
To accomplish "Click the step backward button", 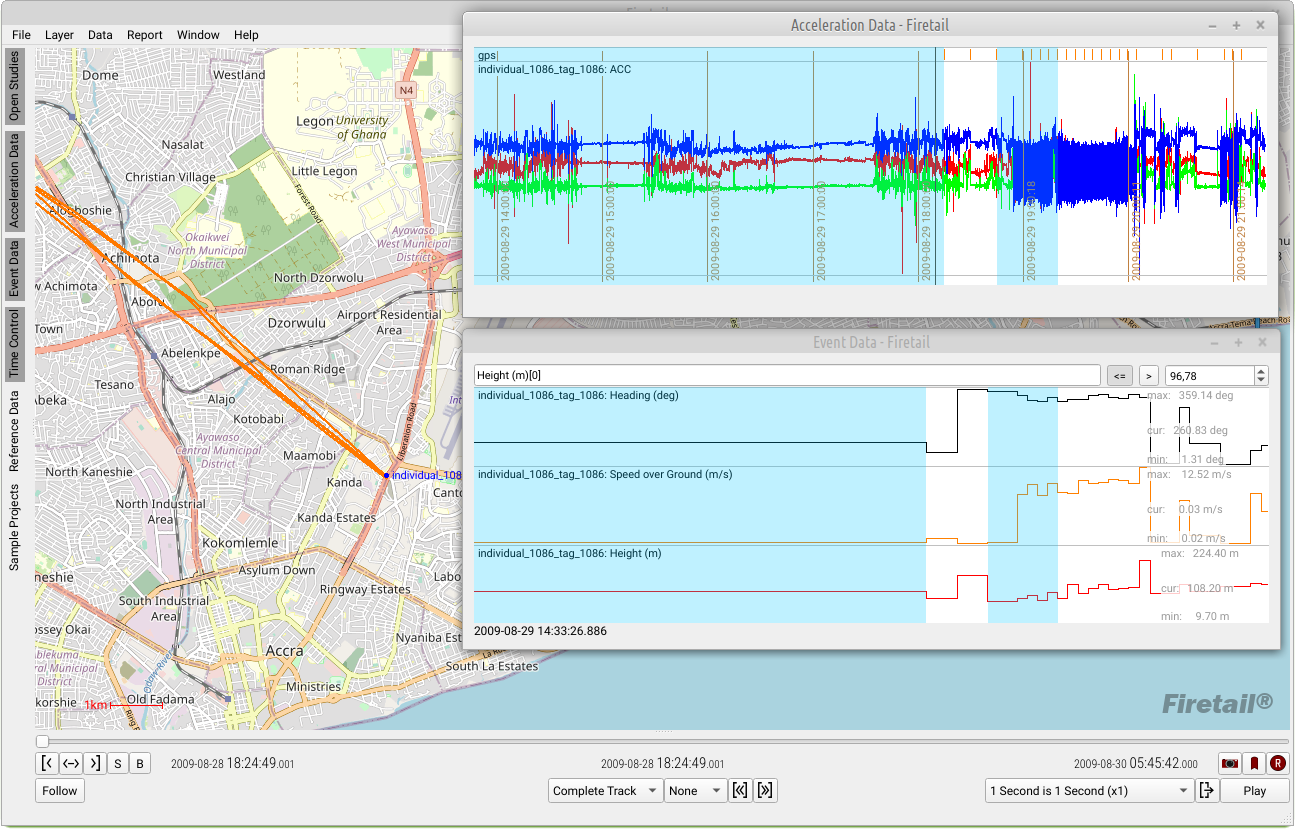I will (740, 790).
